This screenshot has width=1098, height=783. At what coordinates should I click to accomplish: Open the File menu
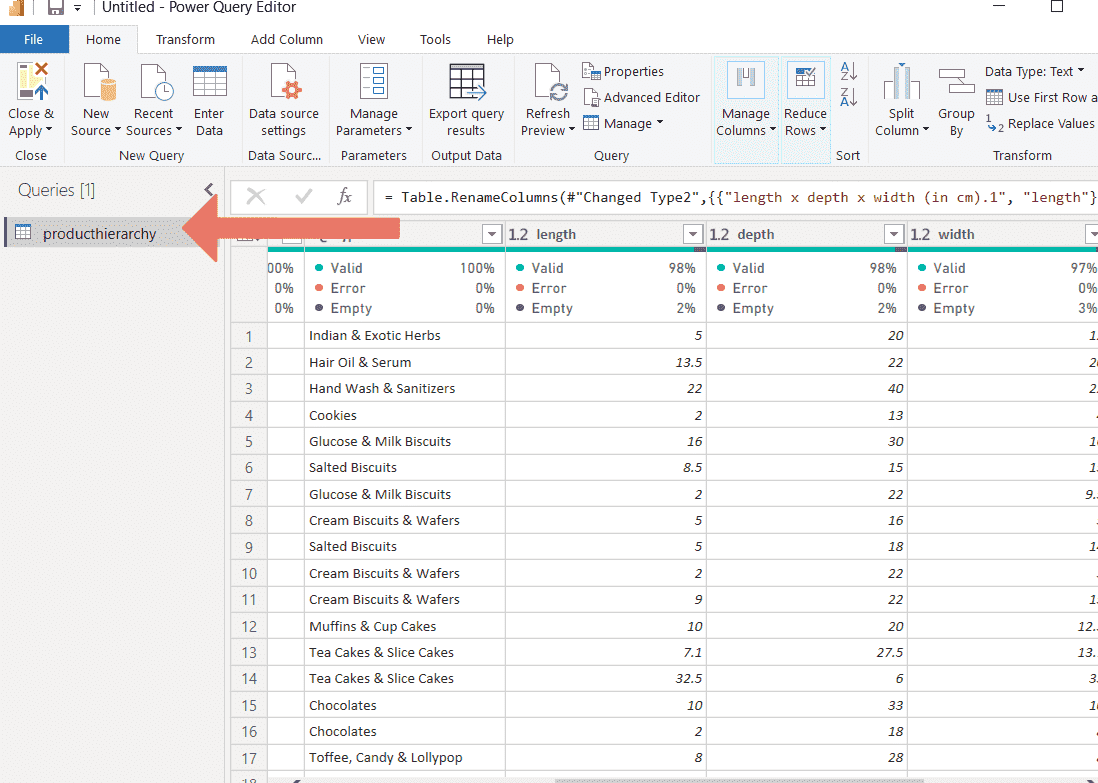coord(34,39)
